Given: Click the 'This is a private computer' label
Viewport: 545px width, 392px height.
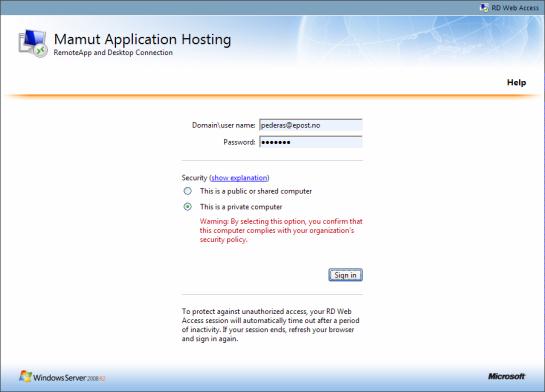Looking at the screenshot, I should 241,207.
